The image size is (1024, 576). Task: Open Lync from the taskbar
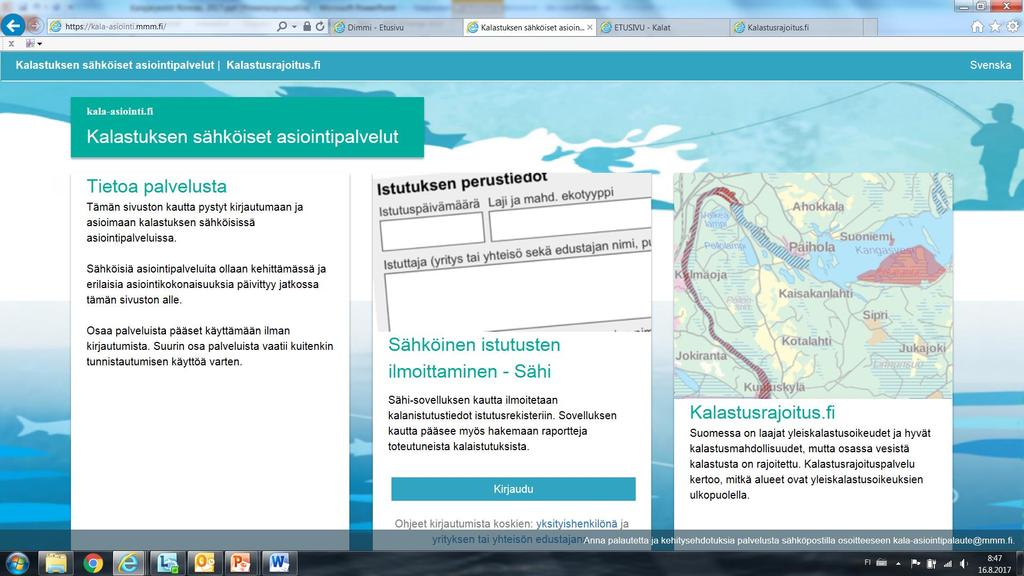pyautogui.click(x=167, y=563)
